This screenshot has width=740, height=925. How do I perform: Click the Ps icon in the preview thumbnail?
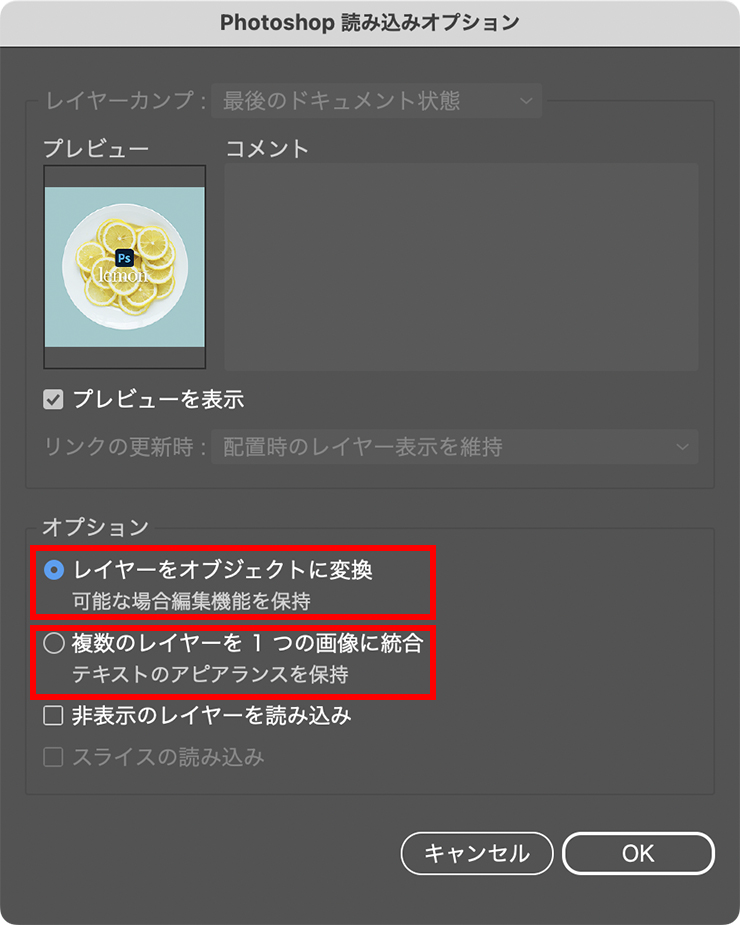point(125,258)
